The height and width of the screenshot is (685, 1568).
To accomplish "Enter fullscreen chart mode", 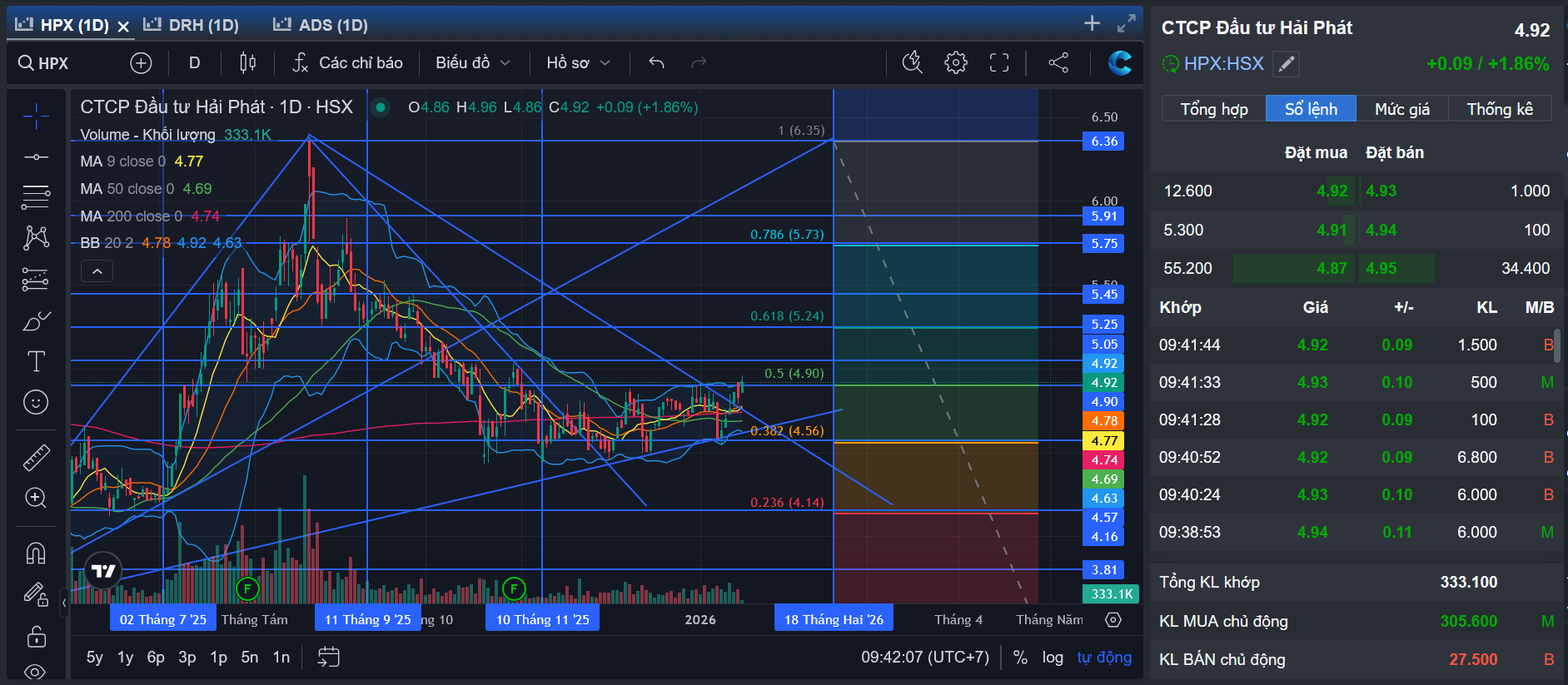I will tap(999, 62).
